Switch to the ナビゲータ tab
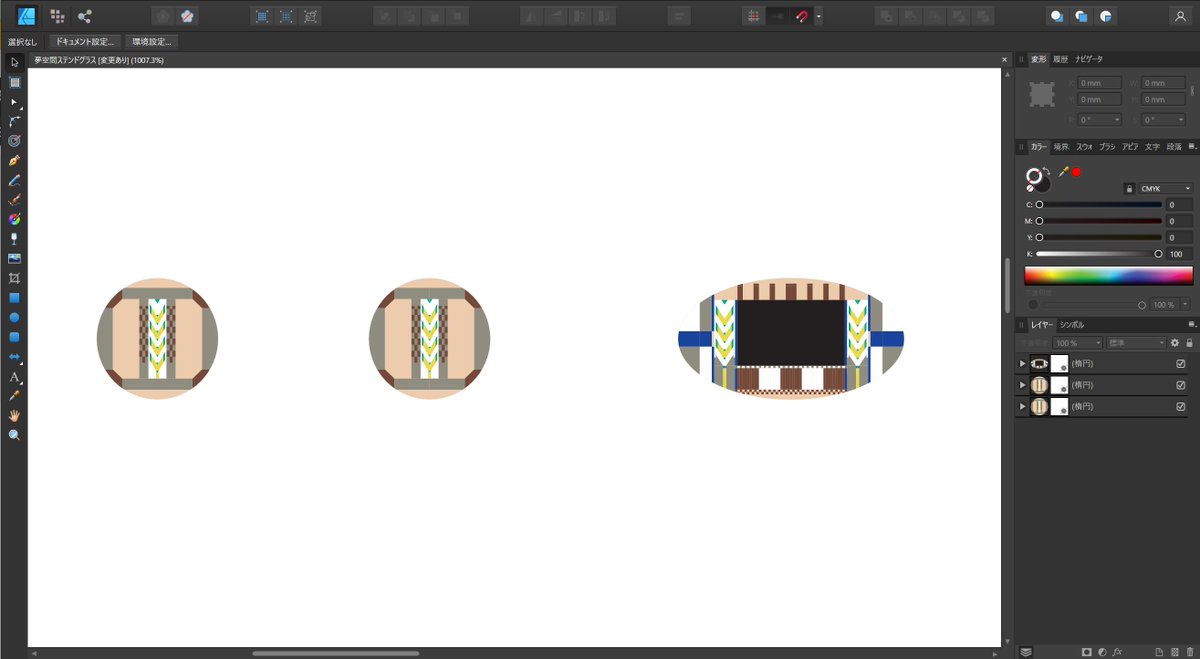 [1089, 60]
